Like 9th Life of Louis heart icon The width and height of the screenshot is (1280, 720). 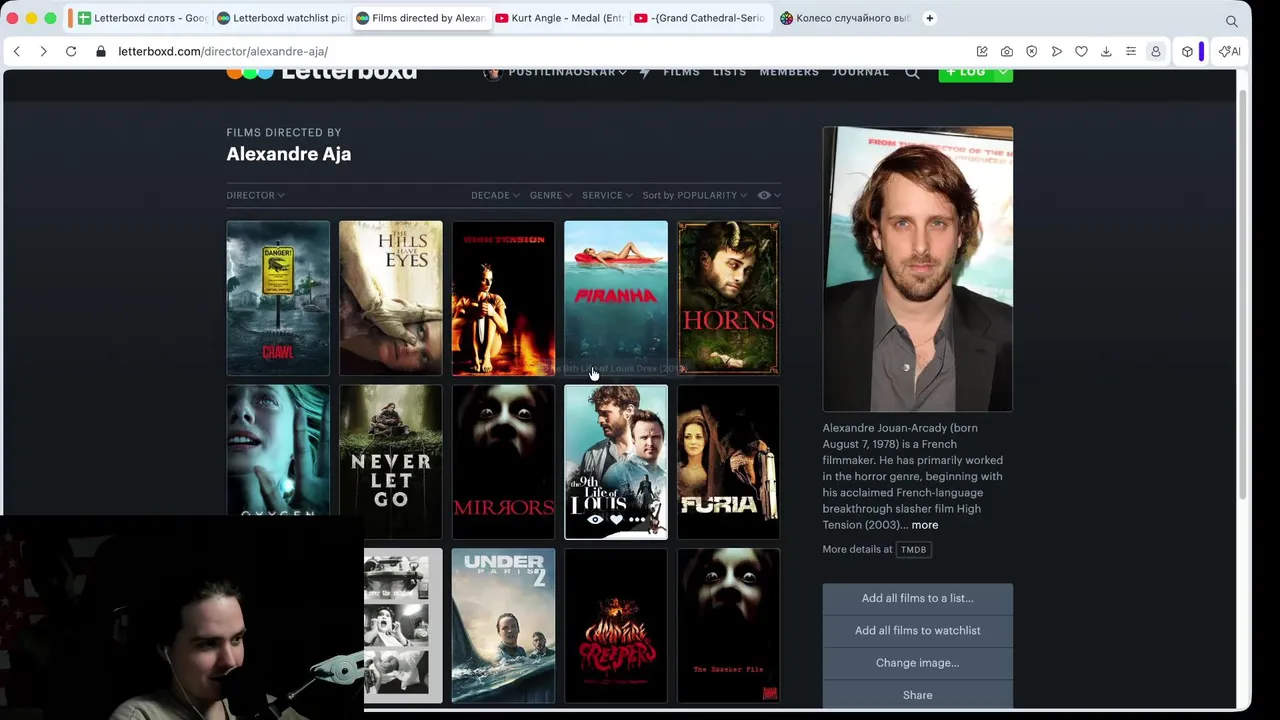[616, 520]
